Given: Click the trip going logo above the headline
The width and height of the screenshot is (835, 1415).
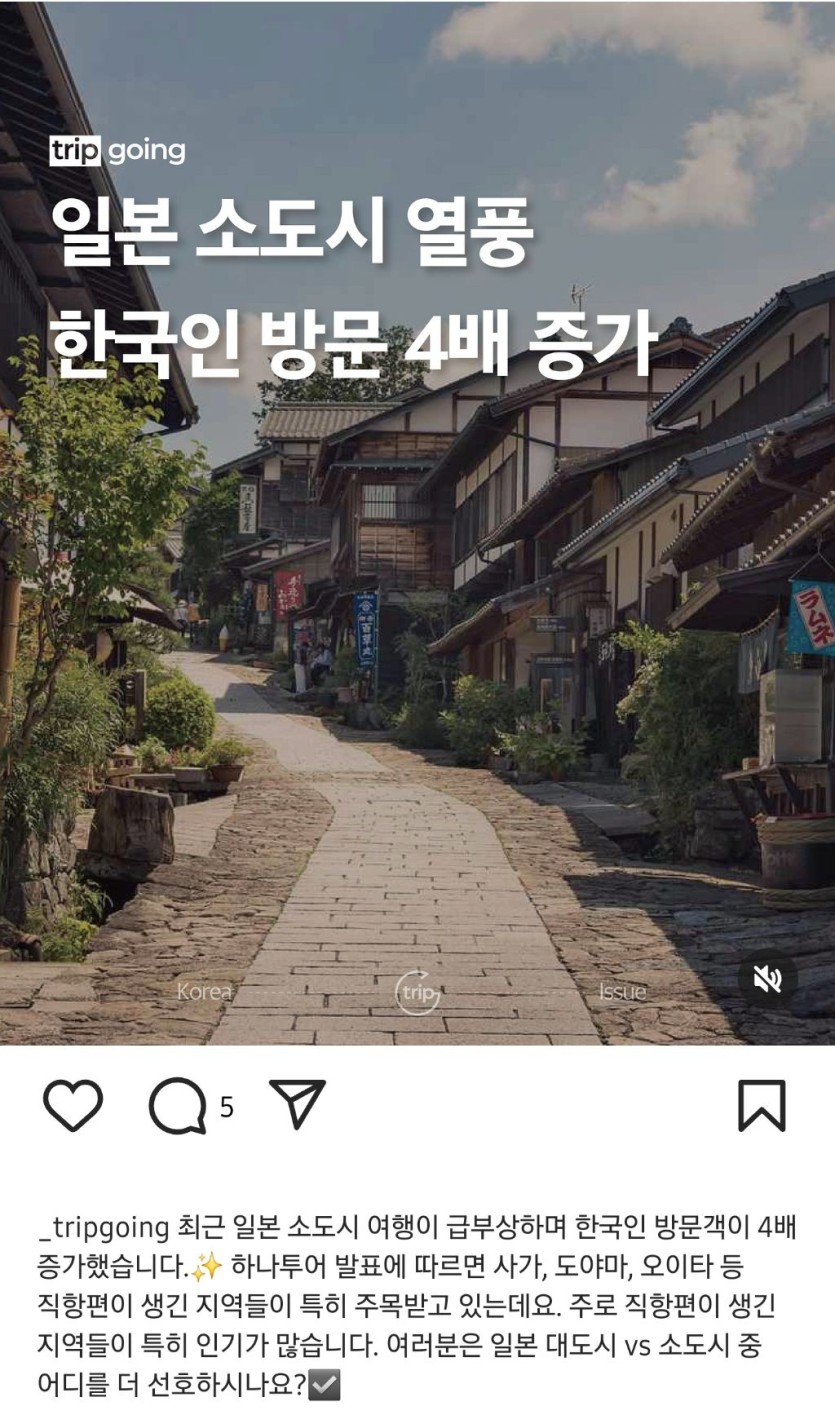Looking at the screenshot, I should coord(117,151).
